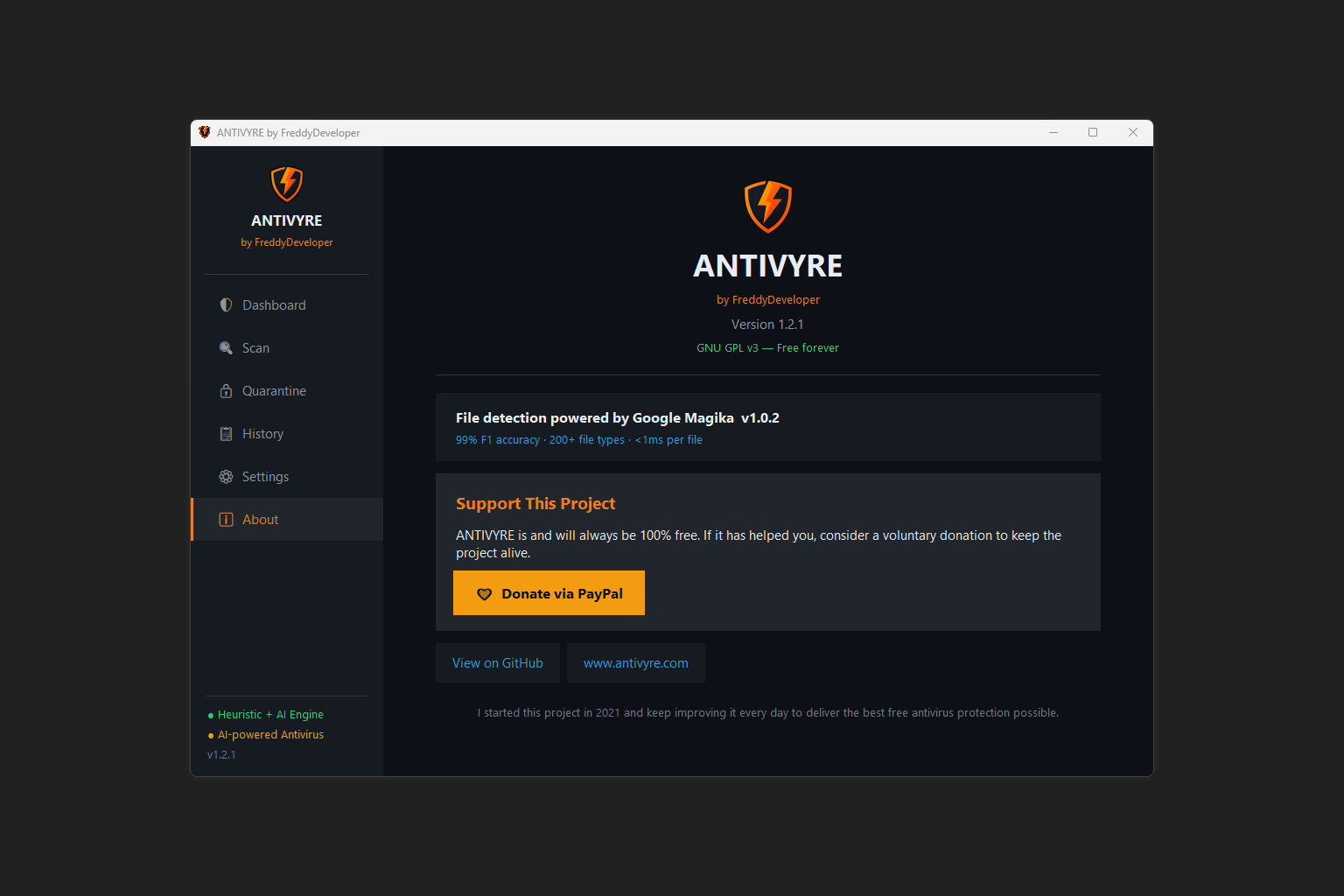Select the About sidebar entry
The height and width of the screenshot is (896, 1344).
[x=260, y=519]
